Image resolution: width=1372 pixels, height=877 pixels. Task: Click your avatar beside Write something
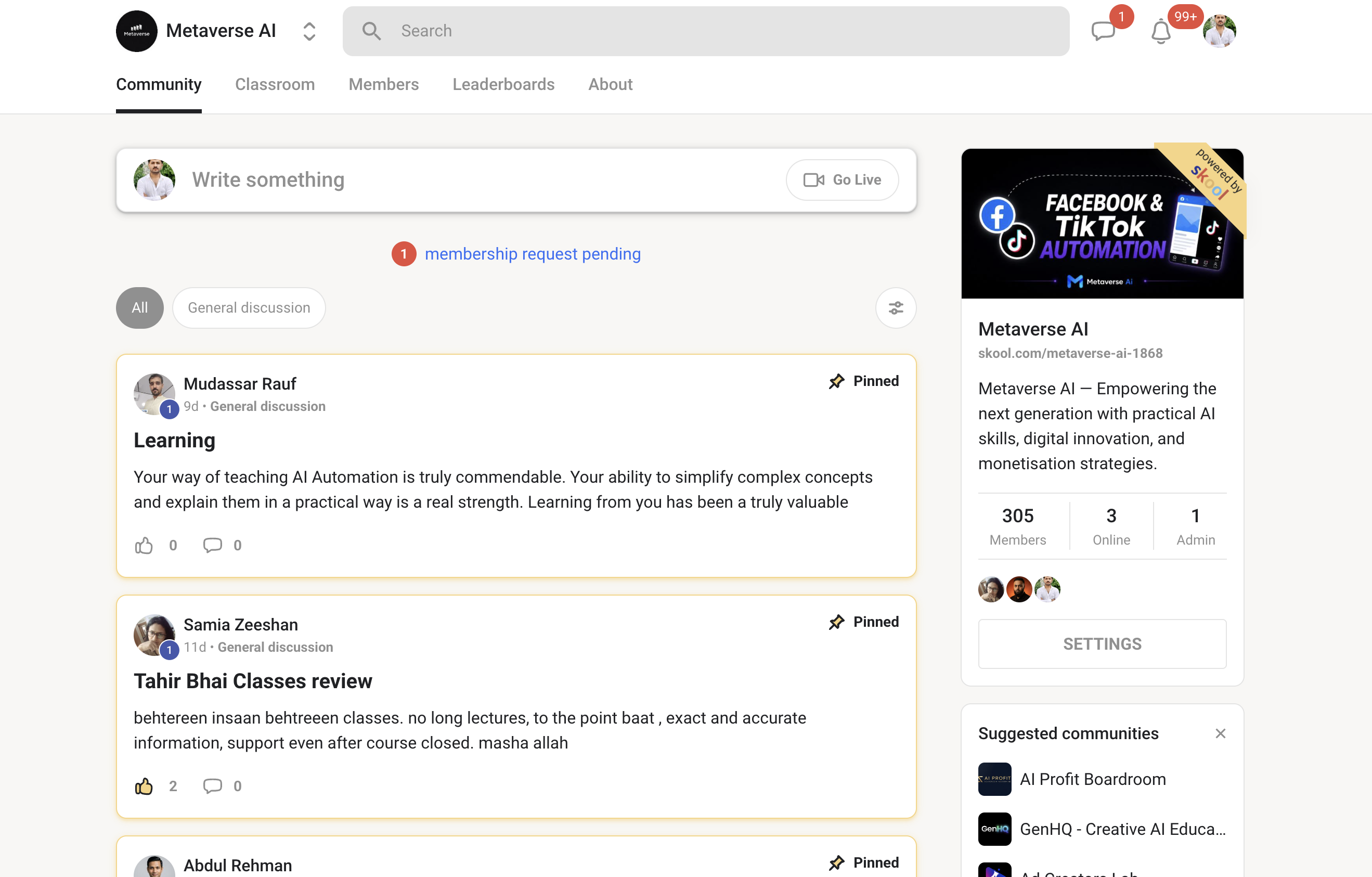point(154,180)
